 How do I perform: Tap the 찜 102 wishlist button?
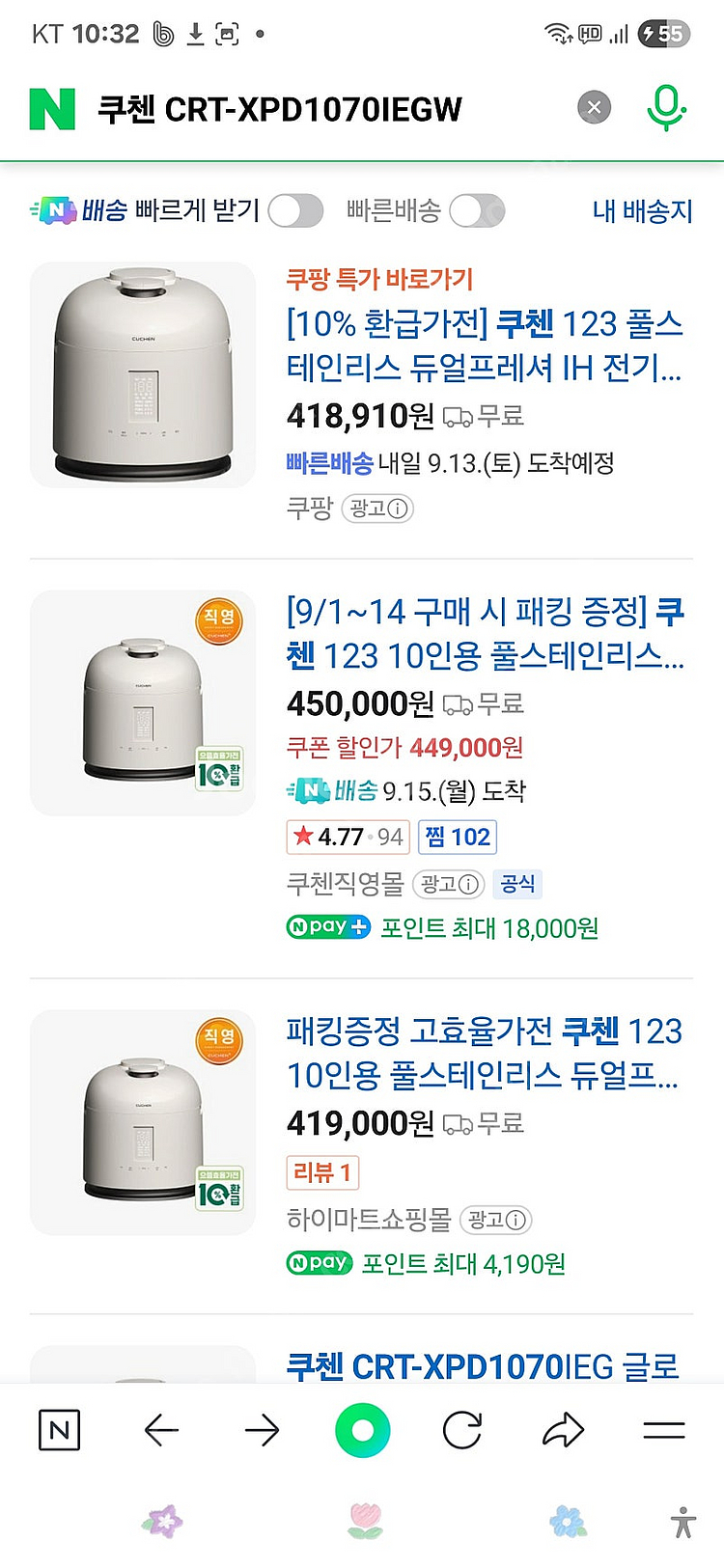458,837
